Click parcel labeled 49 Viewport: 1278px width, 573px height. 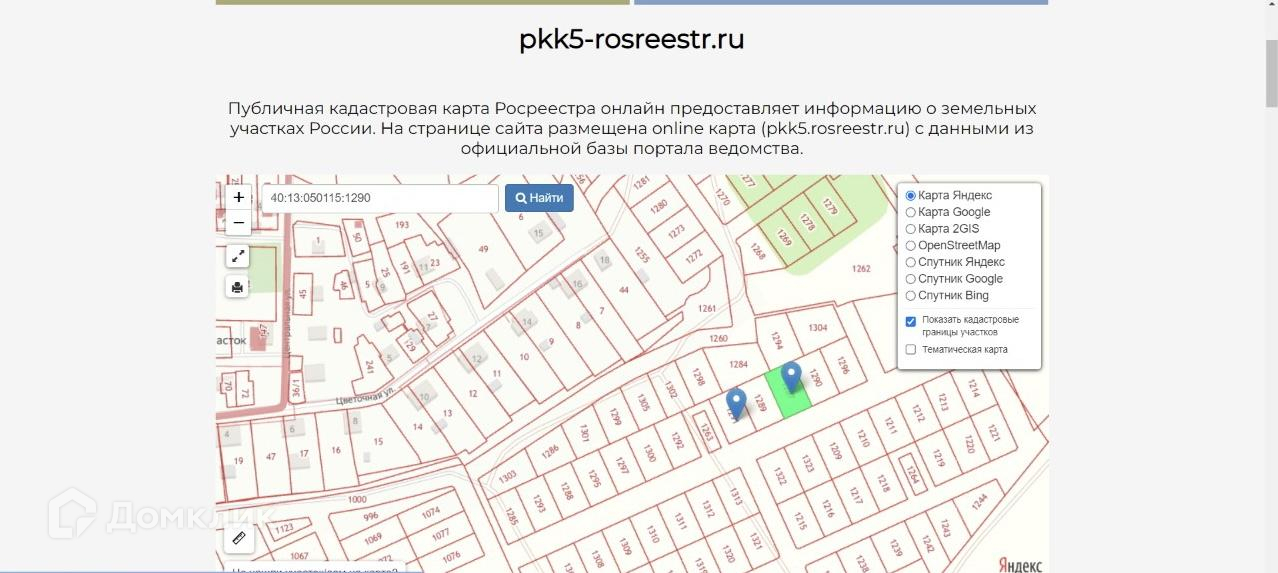click(484, 249)
